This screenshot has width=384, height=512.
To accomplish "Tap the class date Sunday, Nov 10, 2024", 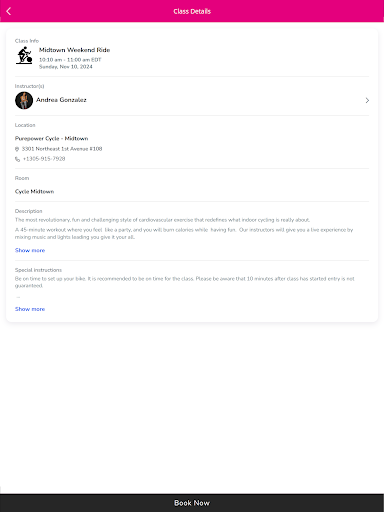I will (66, 67).
